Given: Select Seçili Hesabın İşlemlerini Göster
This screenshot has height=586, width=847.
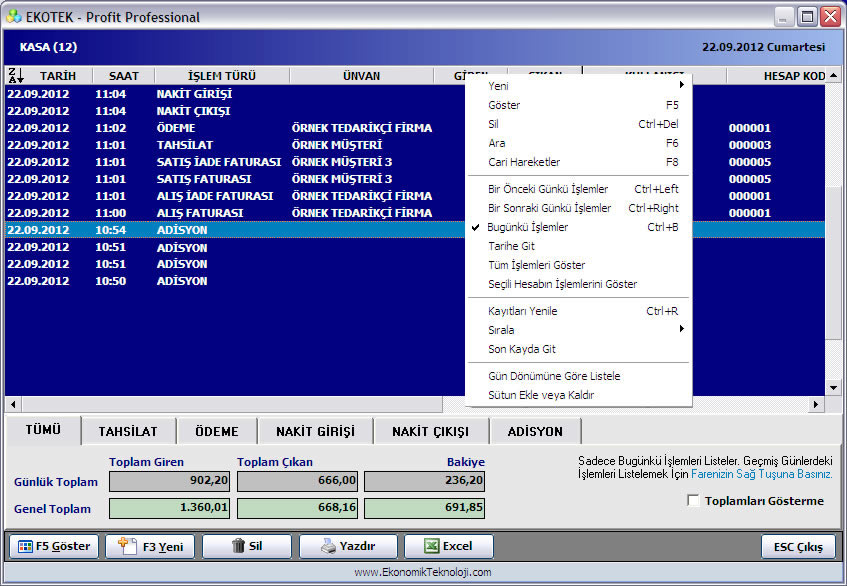Looking at the screenshot, I should (579, 284).
